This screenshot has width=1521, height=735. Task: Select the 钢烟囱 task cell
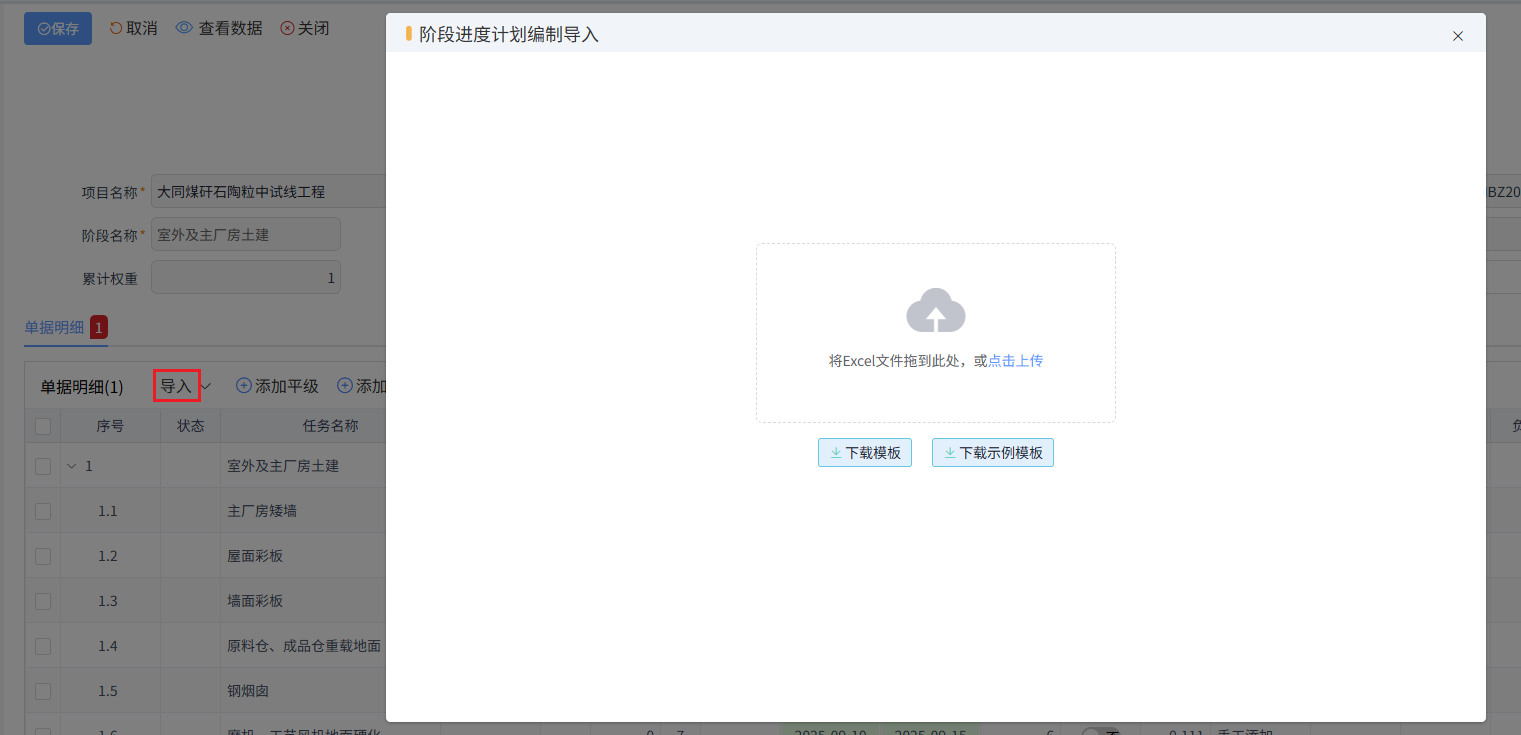[x=304, y=691]
